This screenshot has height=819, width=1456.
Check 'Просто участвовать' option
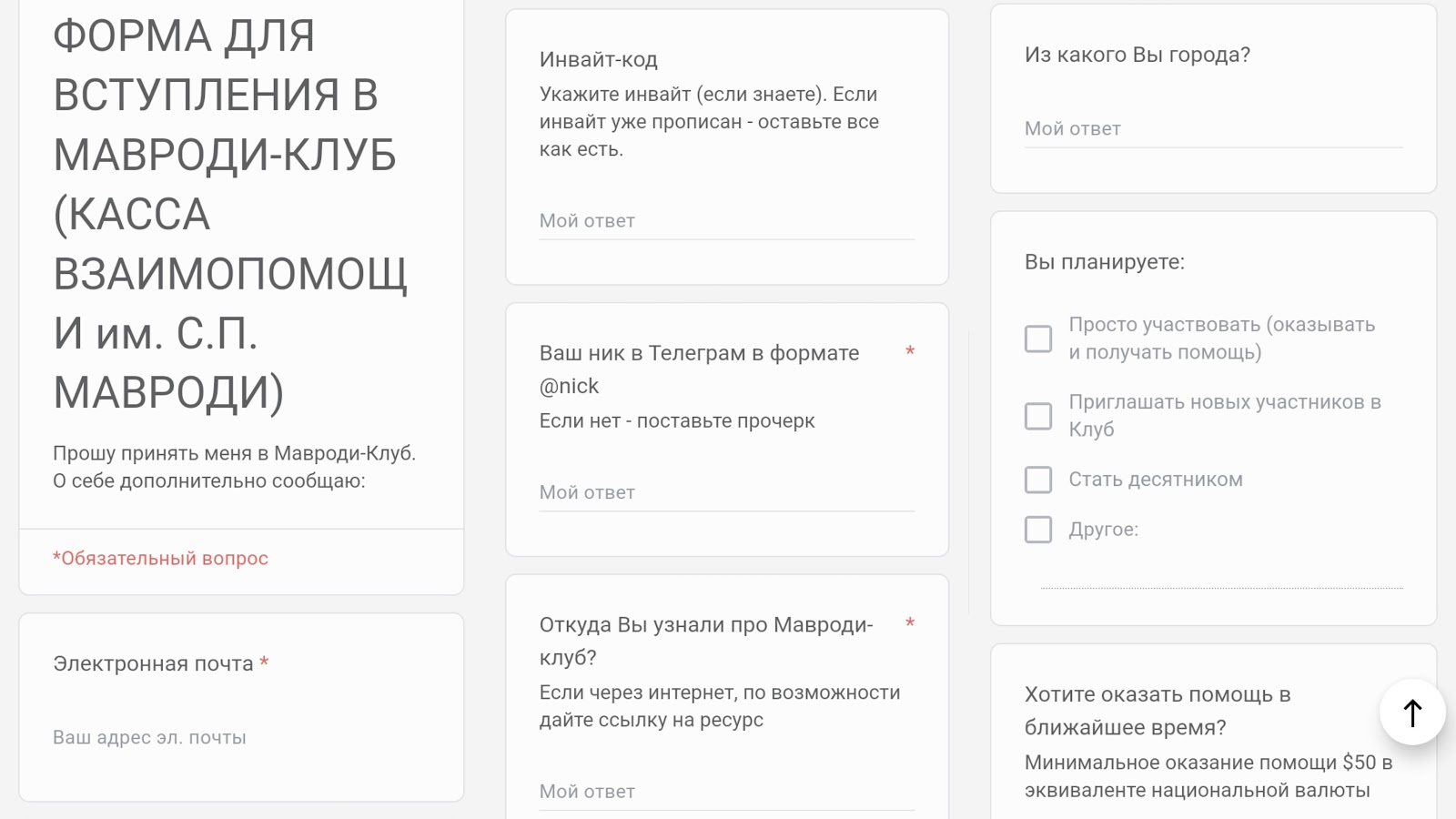pyautogui.click(x=1038, y=339)
